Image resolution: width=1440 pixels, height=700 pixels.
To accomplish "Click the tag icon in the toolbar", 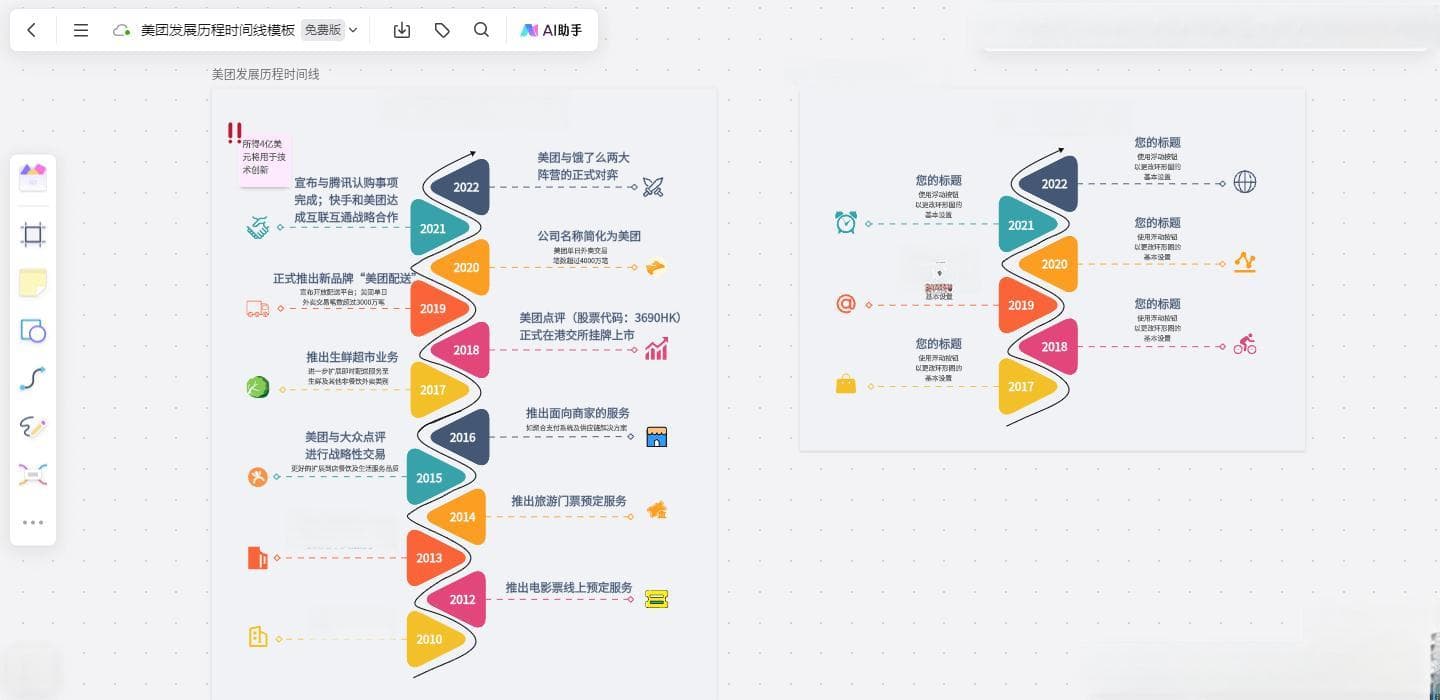I will [x=442, y=30].
